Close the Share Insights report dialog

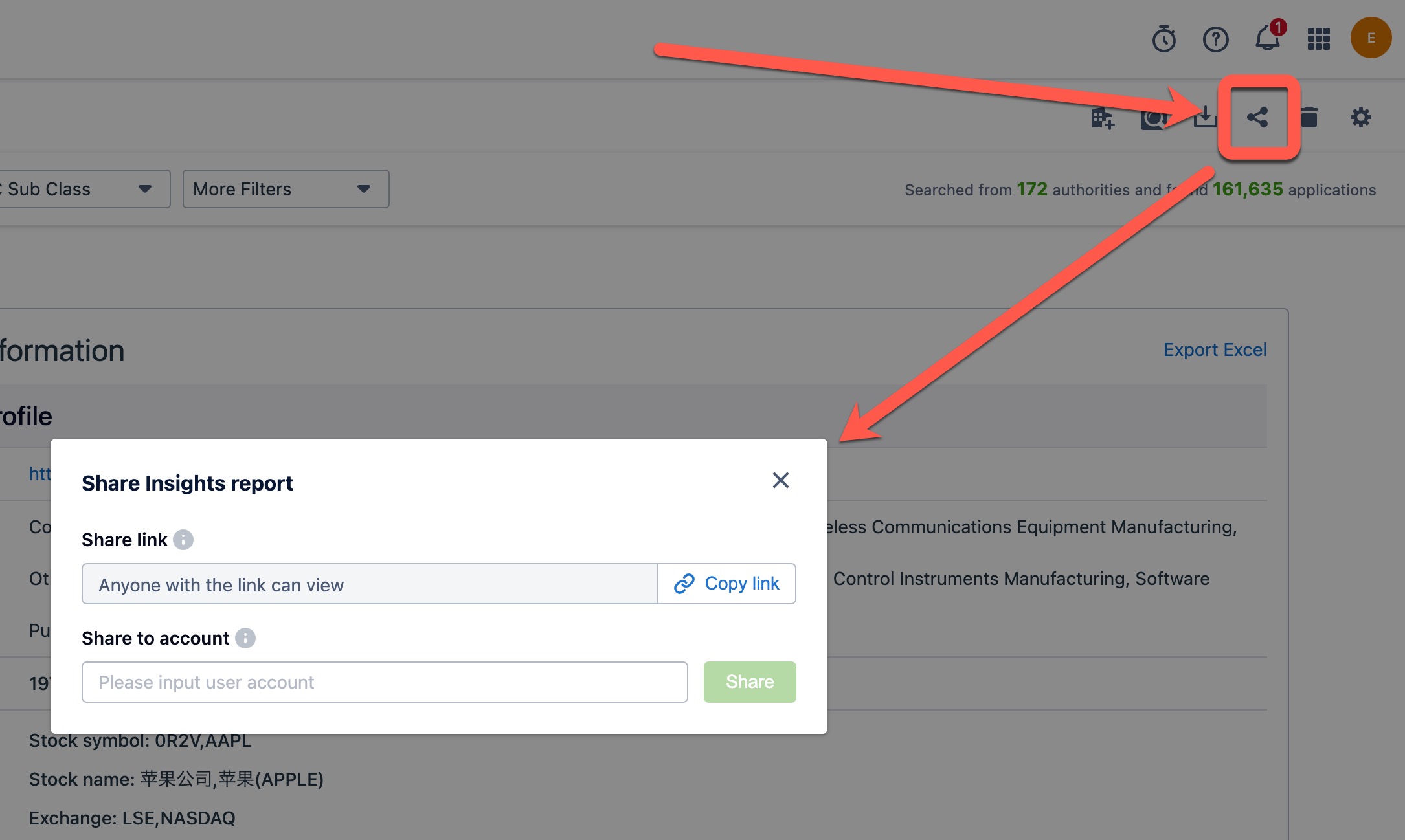[780, 480]
